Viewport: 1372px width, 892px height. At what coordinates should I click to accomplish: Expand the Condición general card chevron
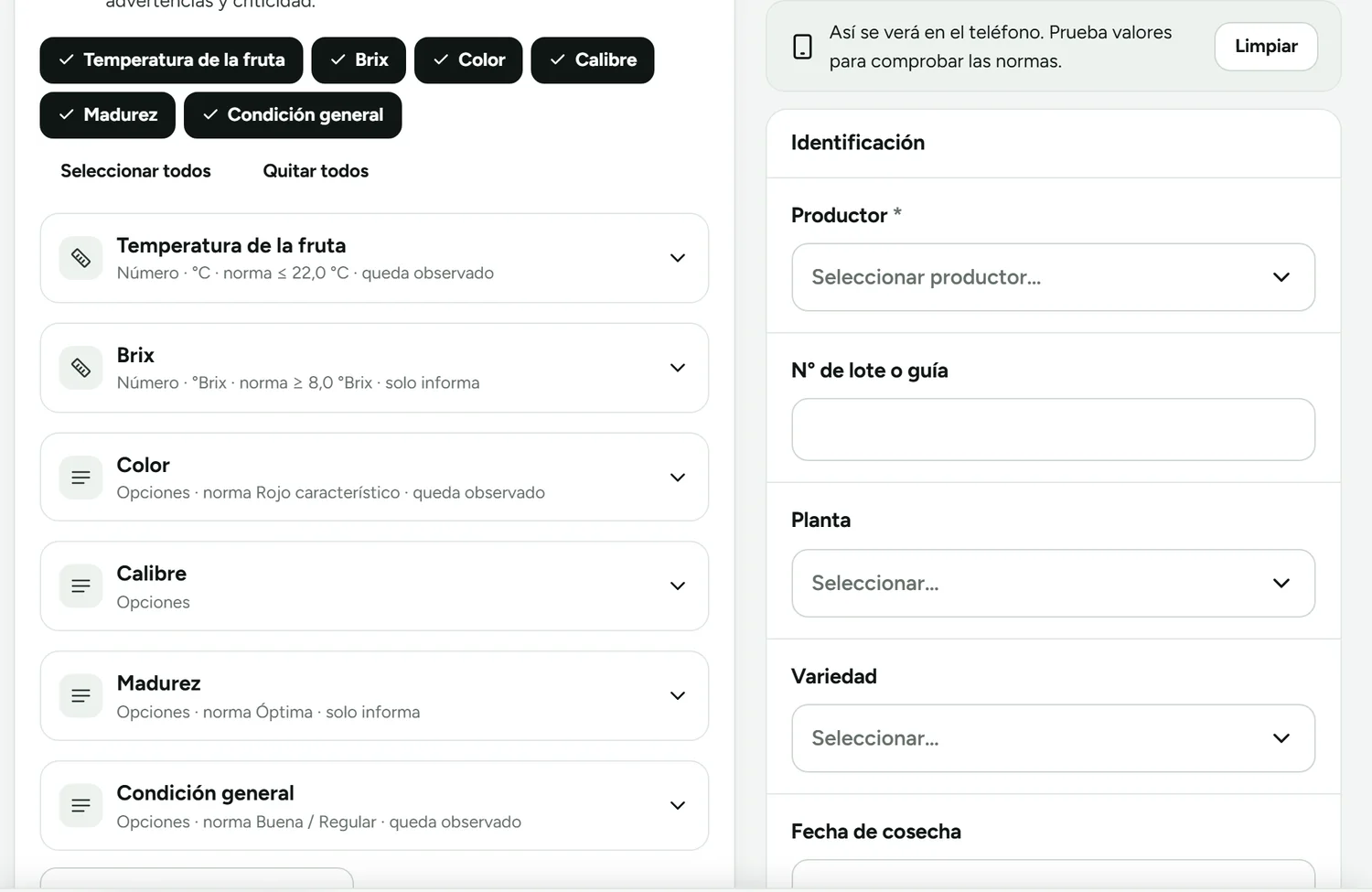tap(678, 805)
